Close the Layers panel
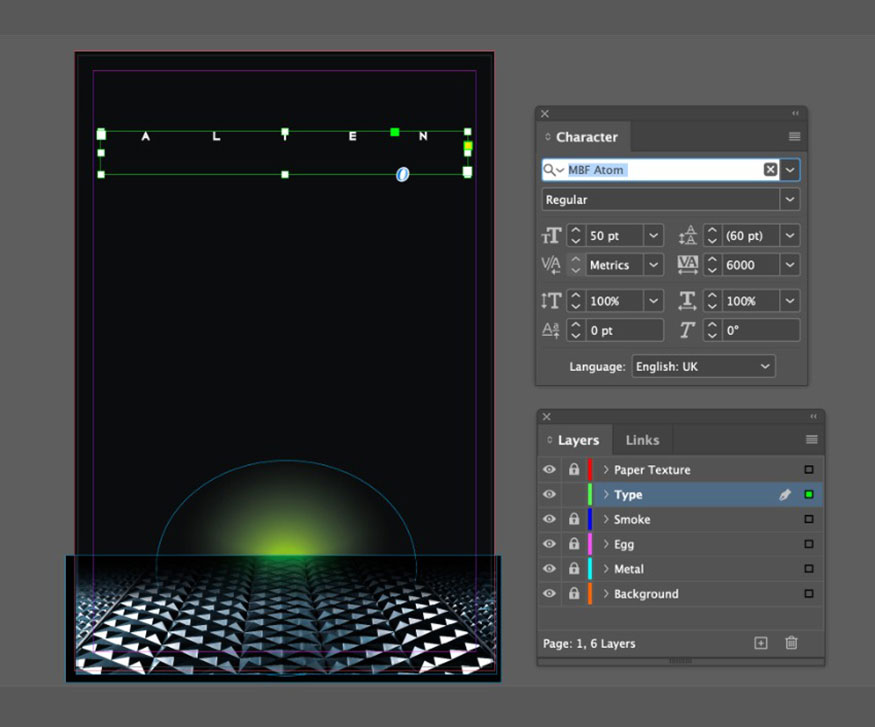 tap(547, 417)
